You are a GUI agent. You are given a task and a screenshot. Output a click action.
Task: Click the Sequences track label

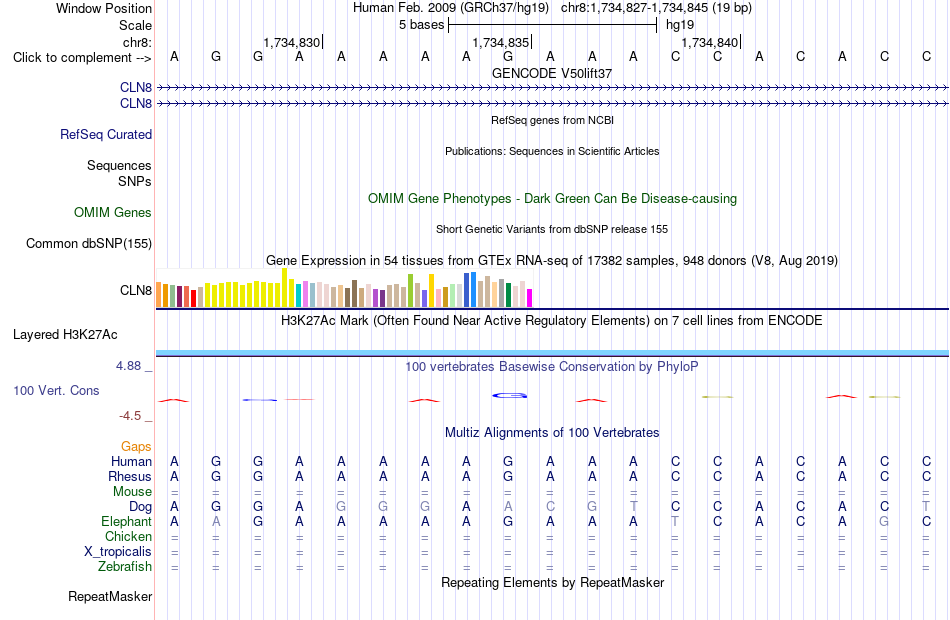pos(119,165)
